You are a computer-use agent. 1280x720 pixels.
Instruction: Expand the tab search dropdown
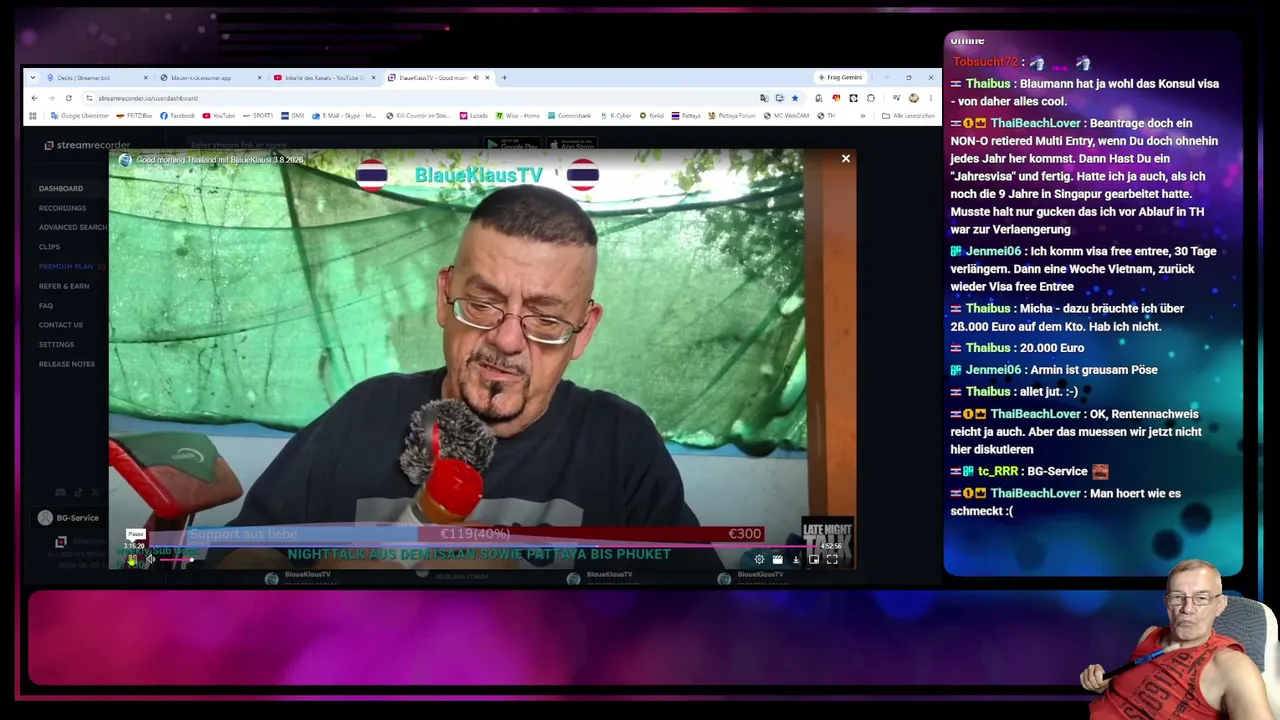[33, 78]
